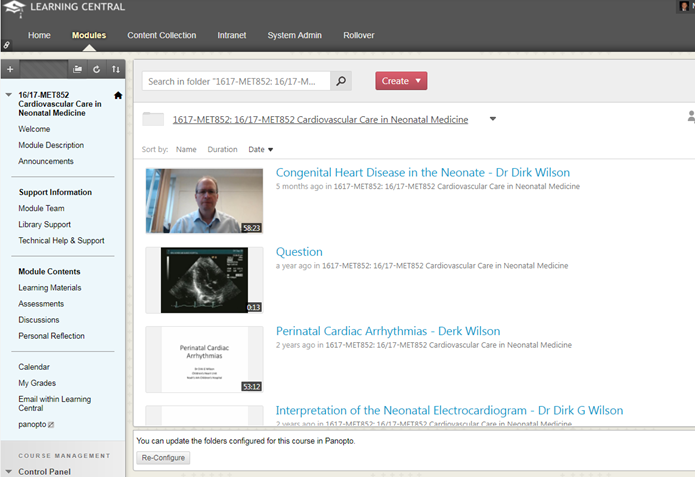695x477 pixels.
Task: Click in the folder search field
Action: pyautogui.click(x=236, y=81)
